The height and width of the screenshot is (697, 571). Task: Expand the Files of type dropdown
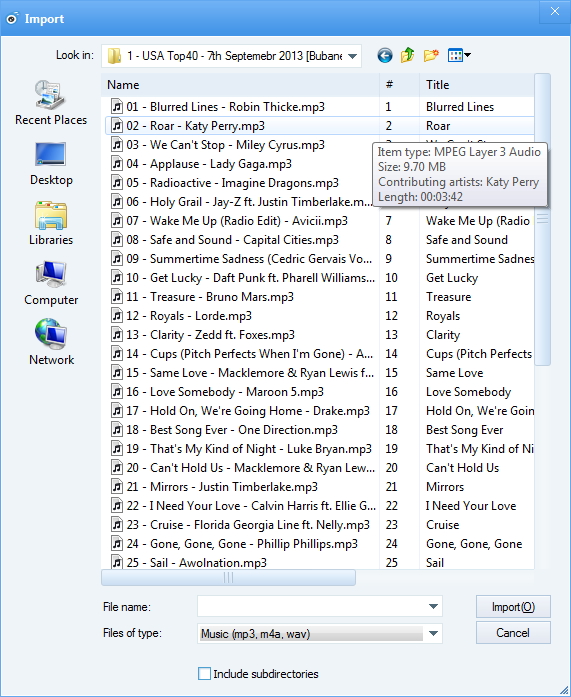click(433, 633)
